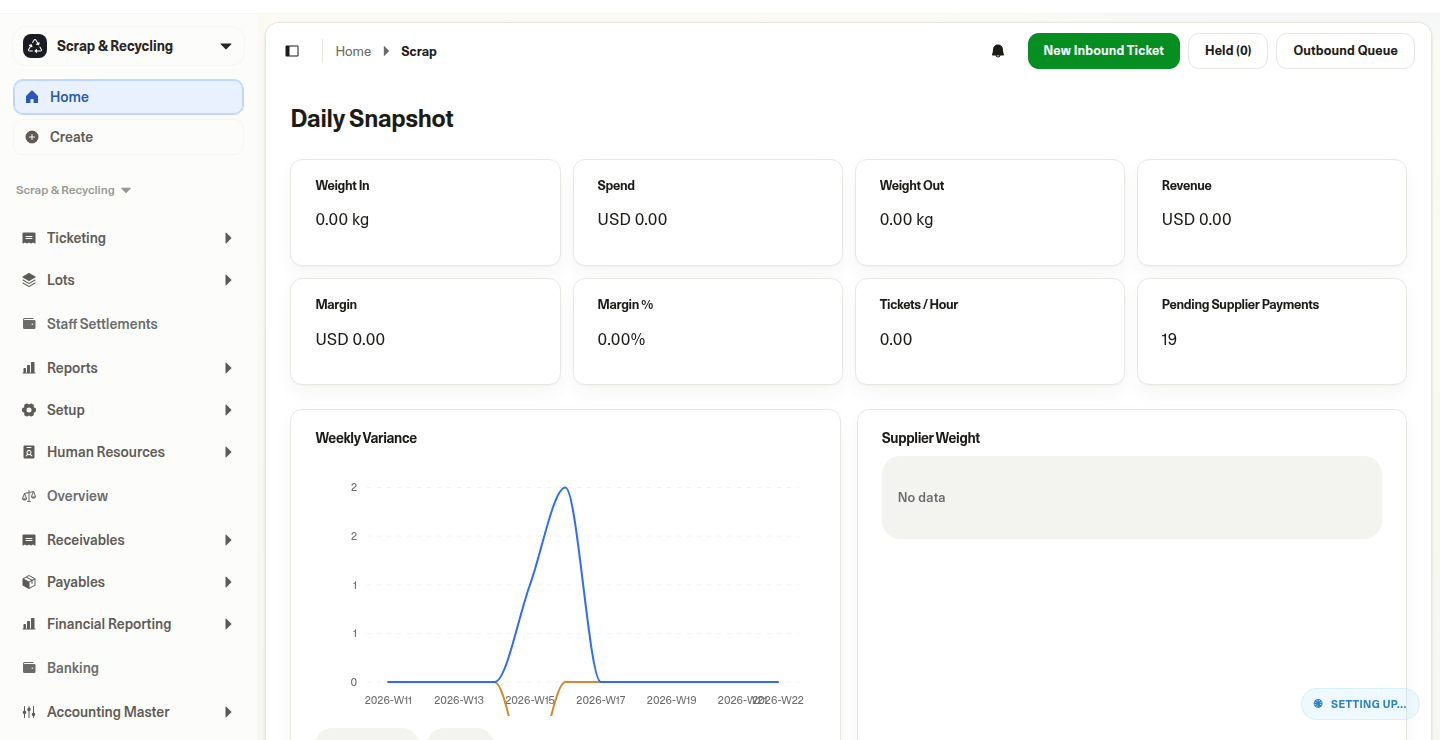Click the Receivables icon in sidebar
This screenshot has height=740, width=1440.
(x=29, y=540)
